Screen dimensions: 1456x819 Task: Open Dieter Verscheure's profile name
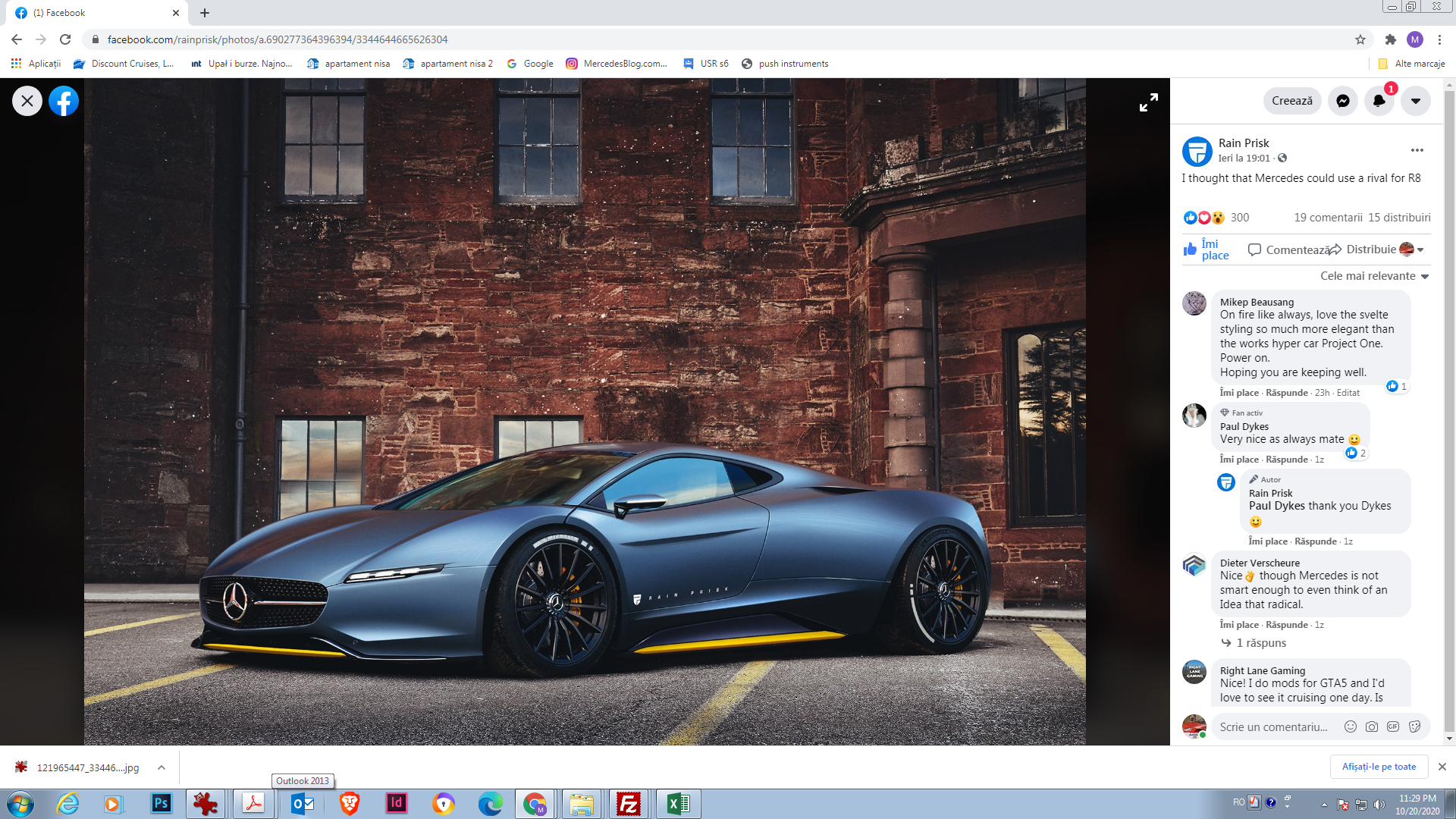pyautogui.click(x=1260, y=563)
